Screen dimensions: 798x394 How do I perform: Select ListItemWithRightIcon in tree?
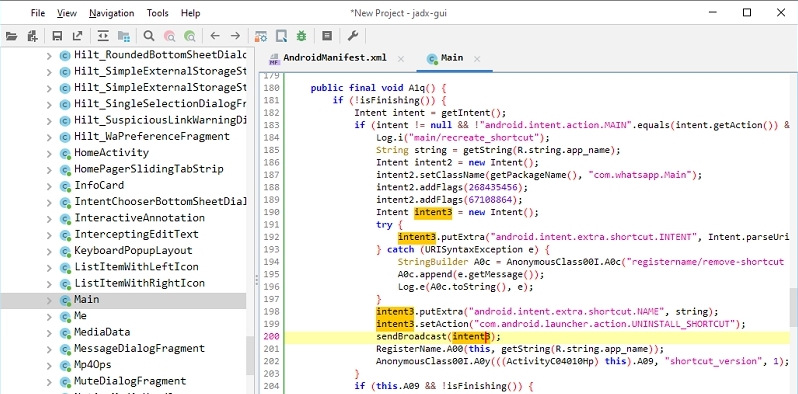coord(139,283)
